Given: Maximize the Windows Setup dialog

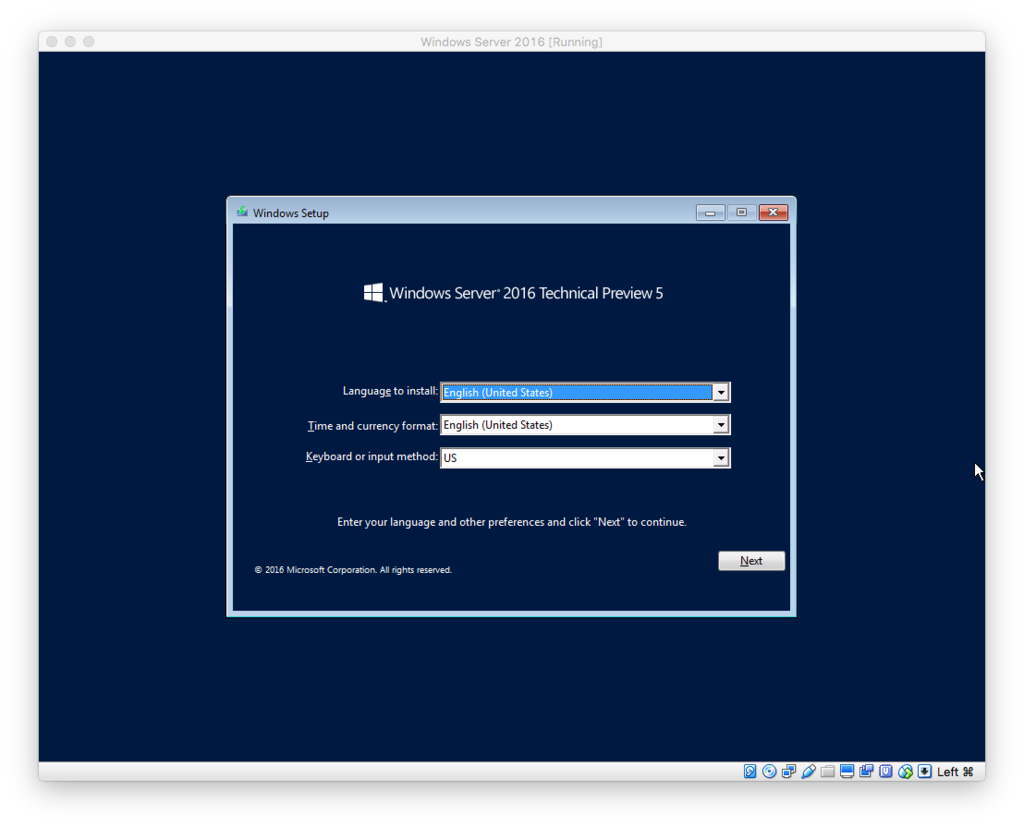Looking at the screenshot, I should tap(742, 212).
